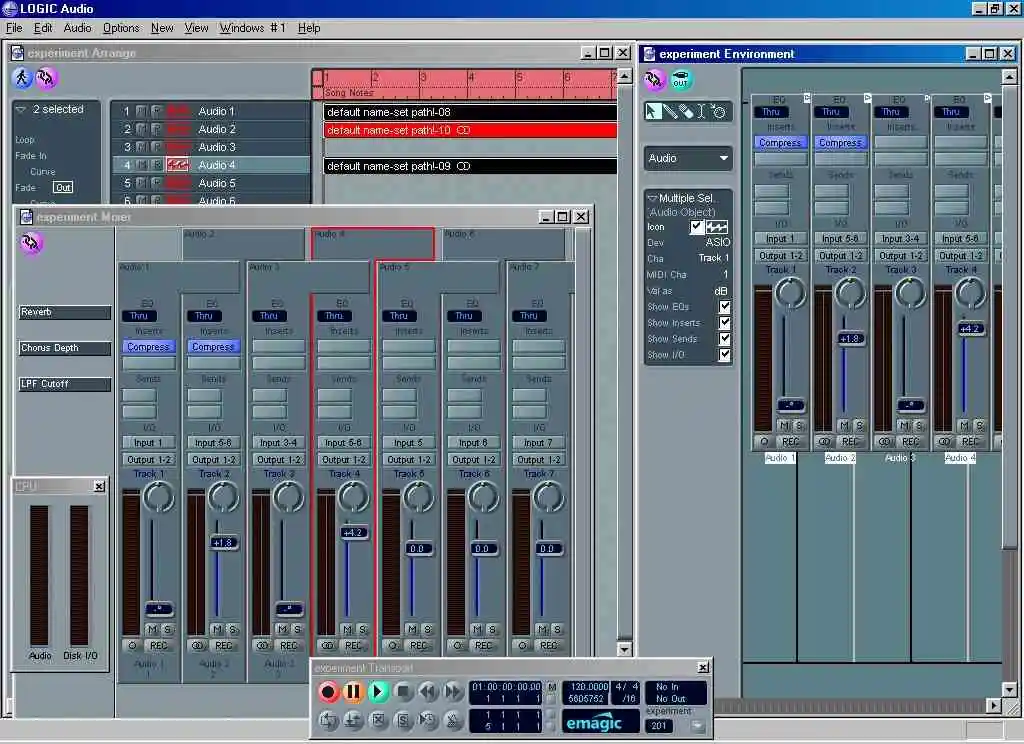Click the +4.2 volume fader on Mixer Track 4
The image size is (1024, 744).
(353, 532)
